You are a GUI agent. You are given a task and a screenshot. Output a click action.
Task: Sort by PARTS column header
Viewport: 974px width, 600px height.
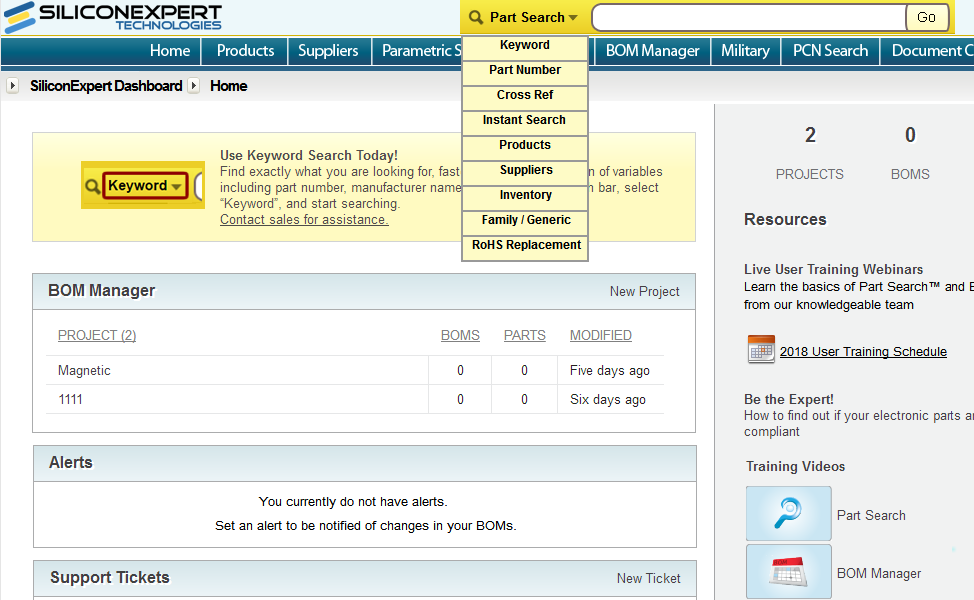coord(524,335)
